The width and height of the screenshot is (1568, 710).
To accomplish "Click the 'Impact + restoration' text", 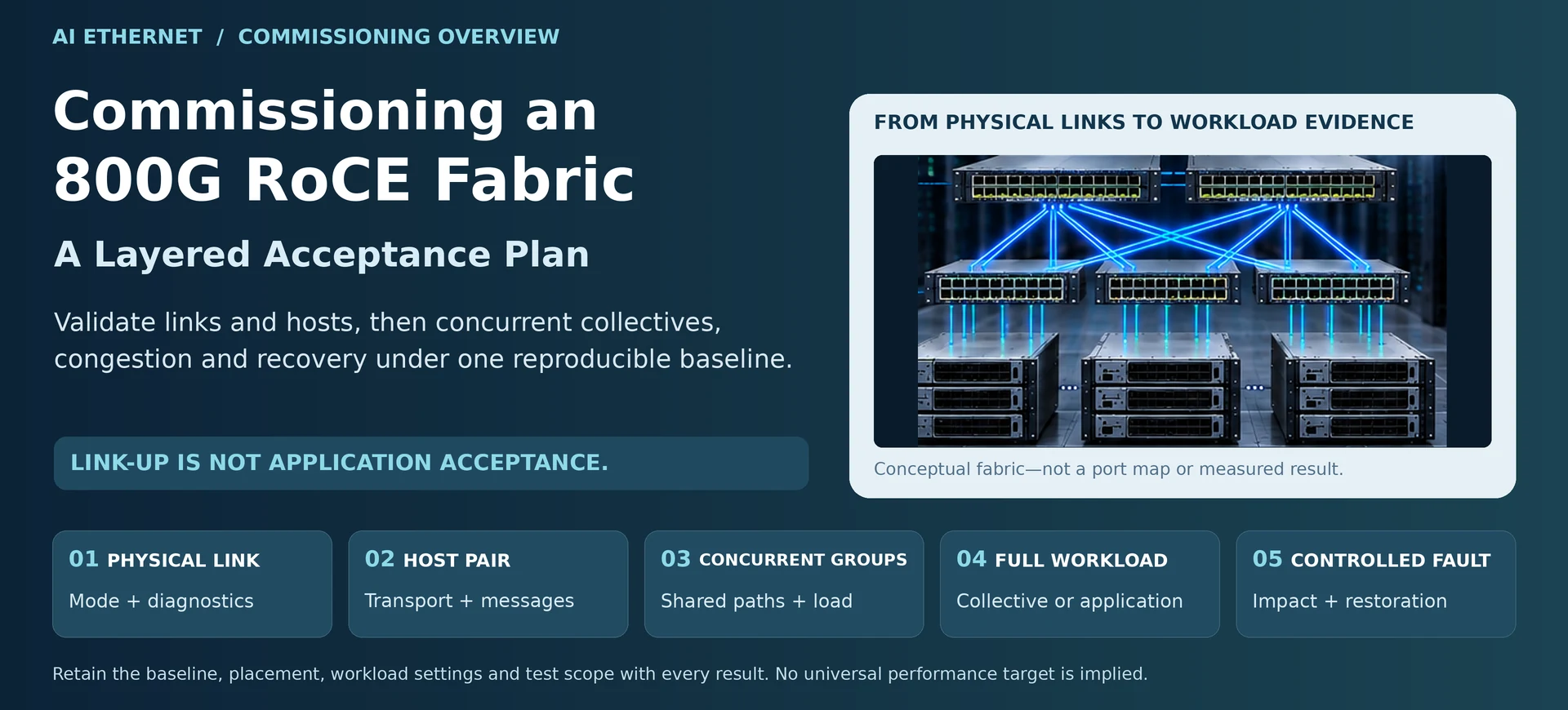I will tap(1350, 601).
